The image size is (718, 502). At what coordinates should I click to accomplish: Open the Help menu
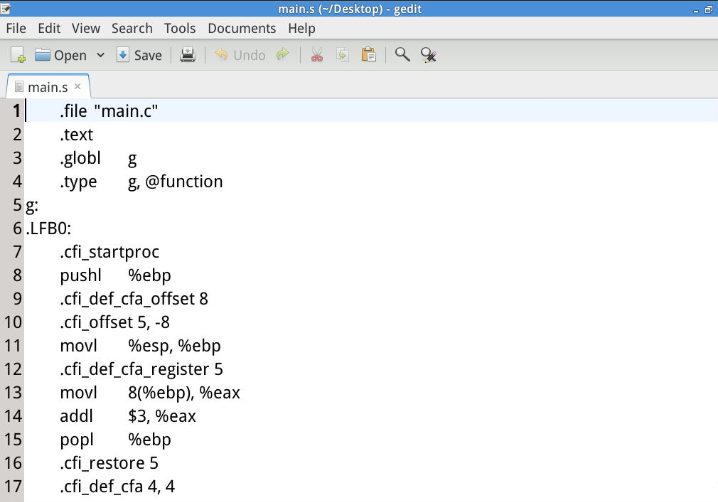pos(301,28)
